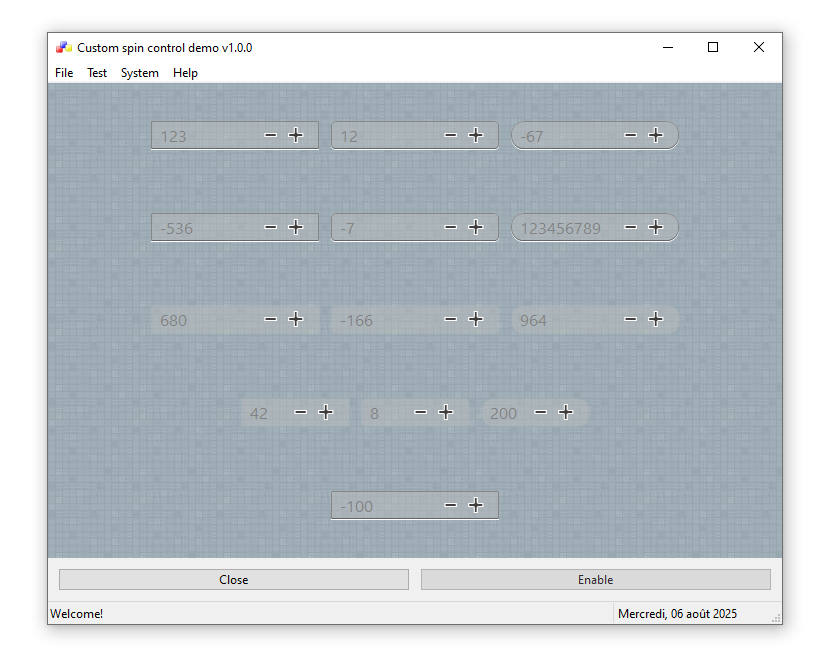The width and height of the screenshot is (834, 661).
Task: Open the Help menu
Action: coord(185,73)
